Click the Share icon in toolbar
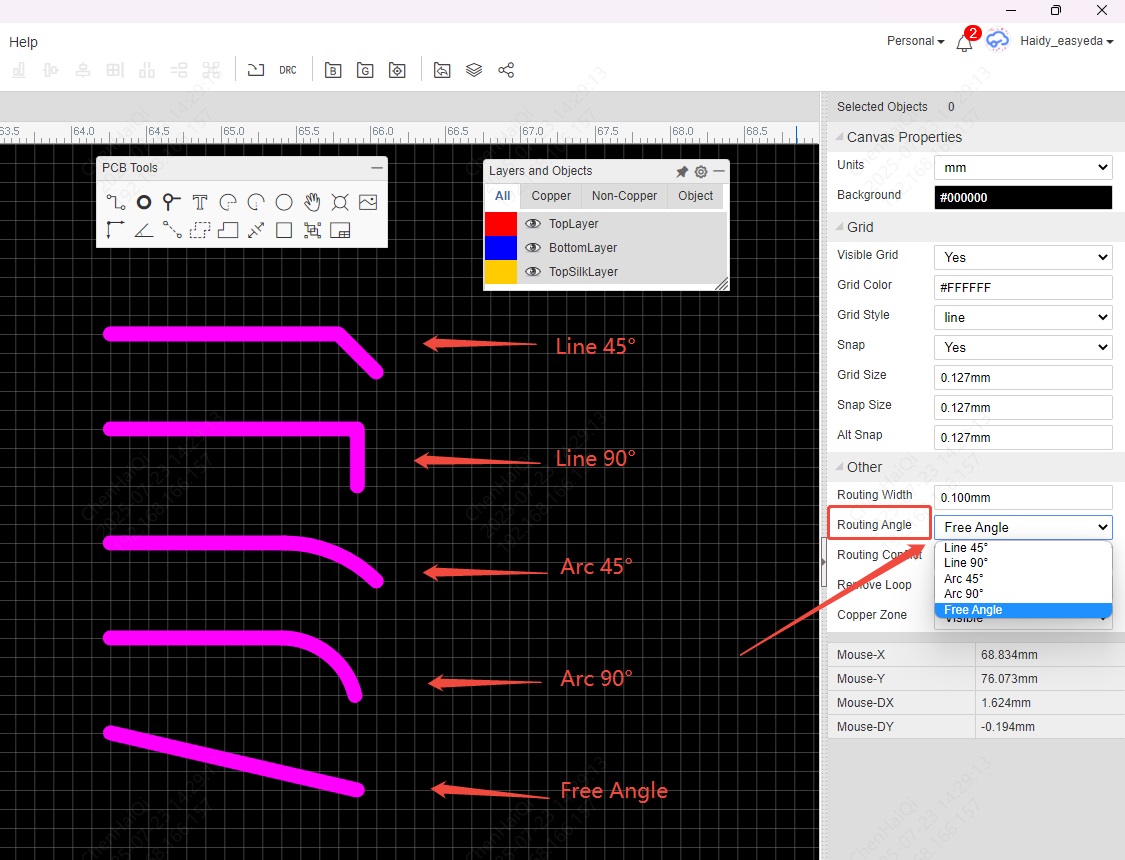 (506, 70)
